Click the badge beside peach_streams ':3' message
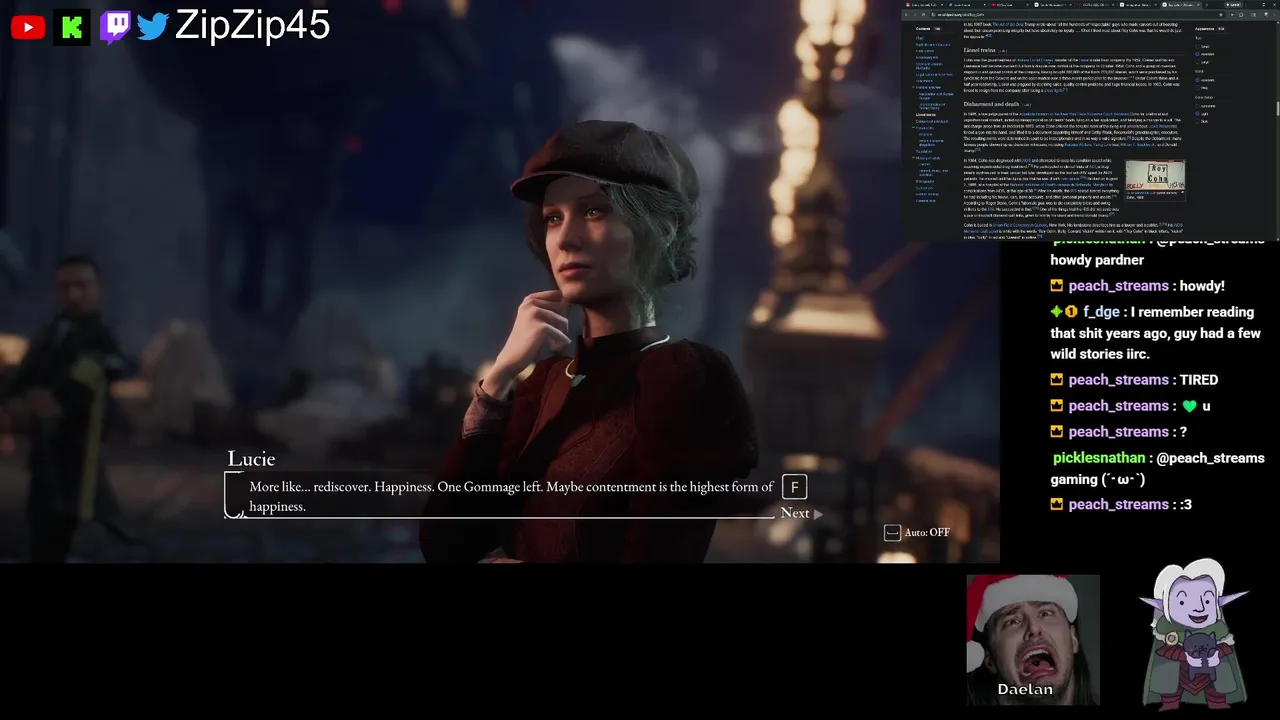Viewport: 1280px width, 720px height. pyautogui.click(x=1057, y=505)
